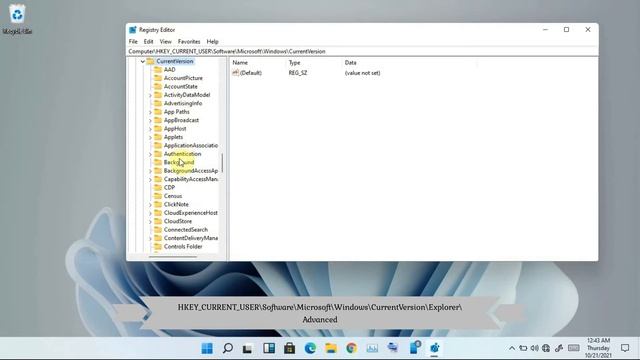Open the notification center icon
Screen dimensions: 640x360
[x=625, y=348]
